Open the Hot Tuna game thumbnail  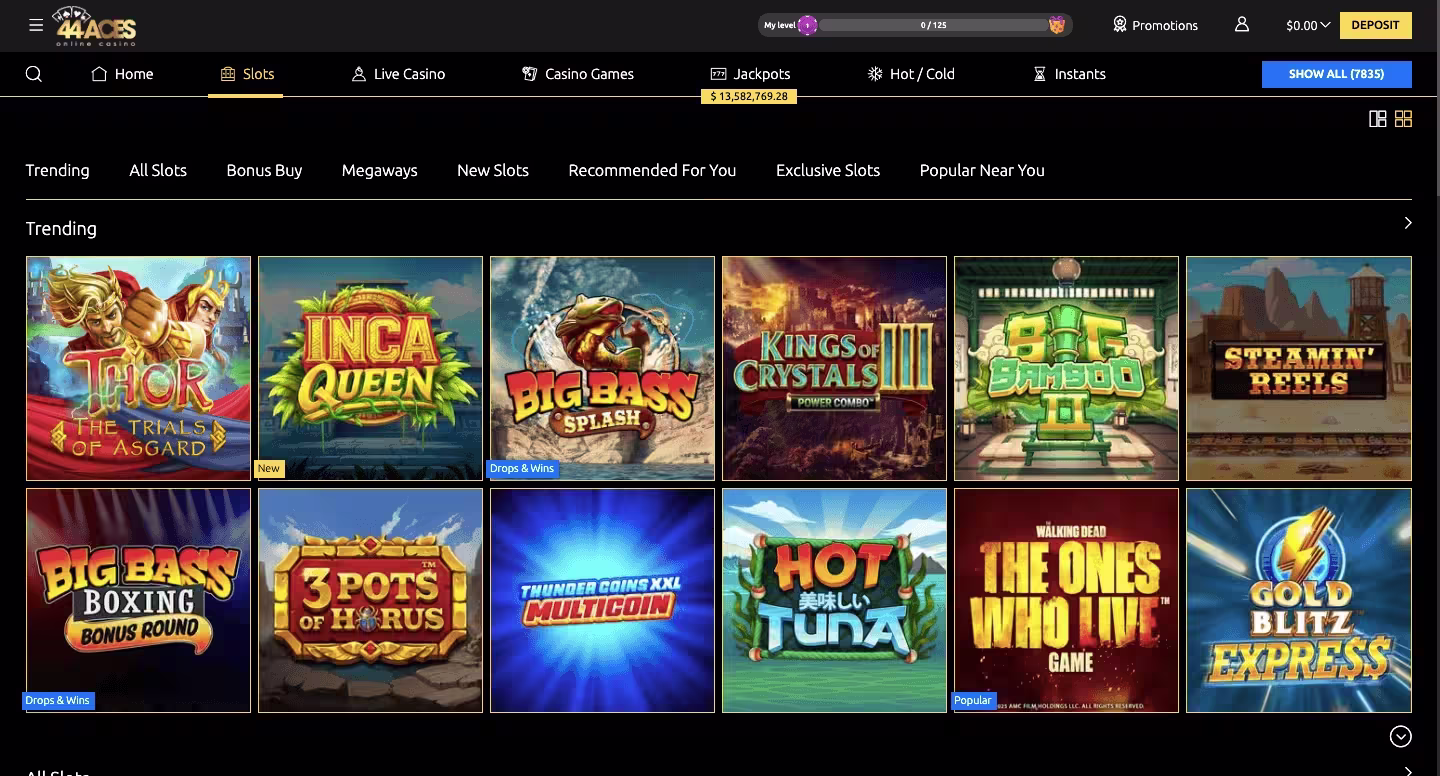pos(834,600)
